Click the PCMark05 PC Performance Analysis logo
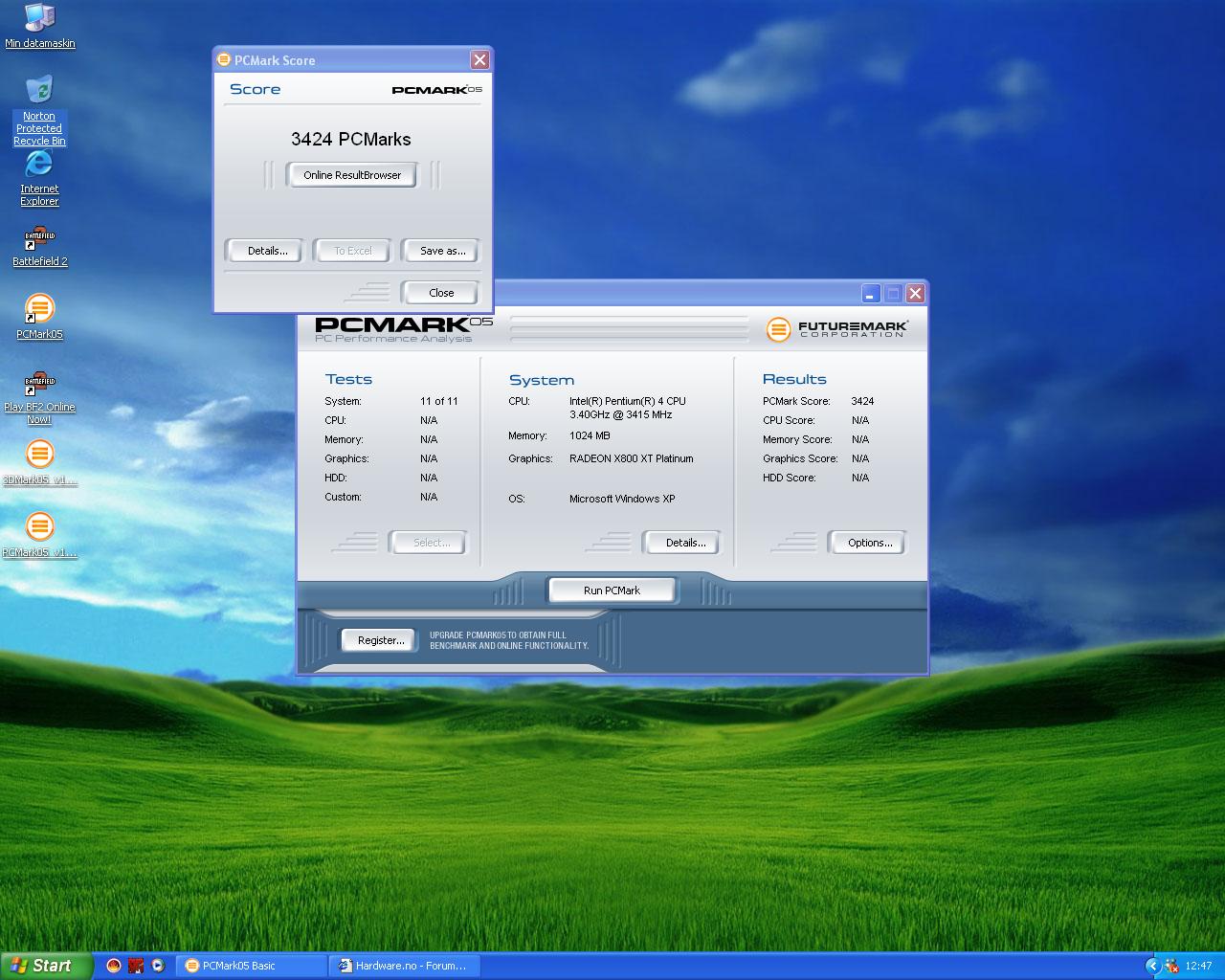Image resolution: width=1225 pixels, height=980 pixels. click(404, 329)
